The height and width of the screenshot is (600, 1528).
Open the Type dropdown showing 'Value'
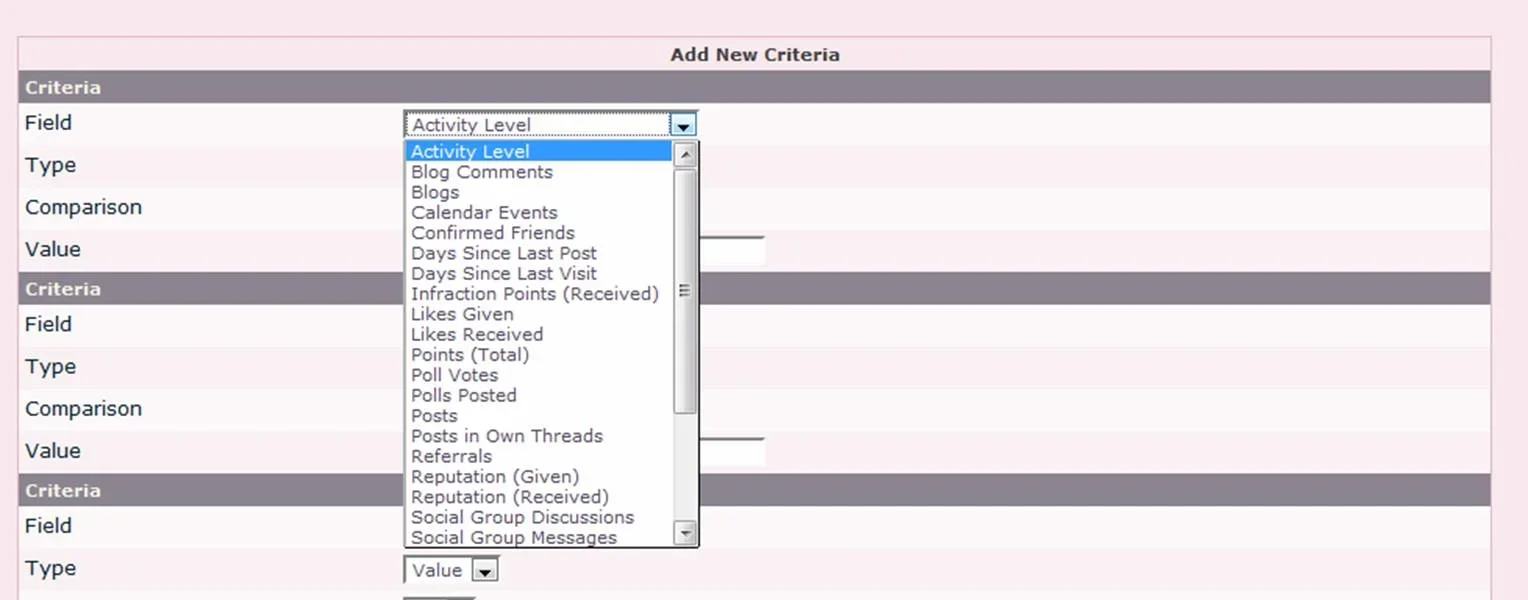(451, 570)
